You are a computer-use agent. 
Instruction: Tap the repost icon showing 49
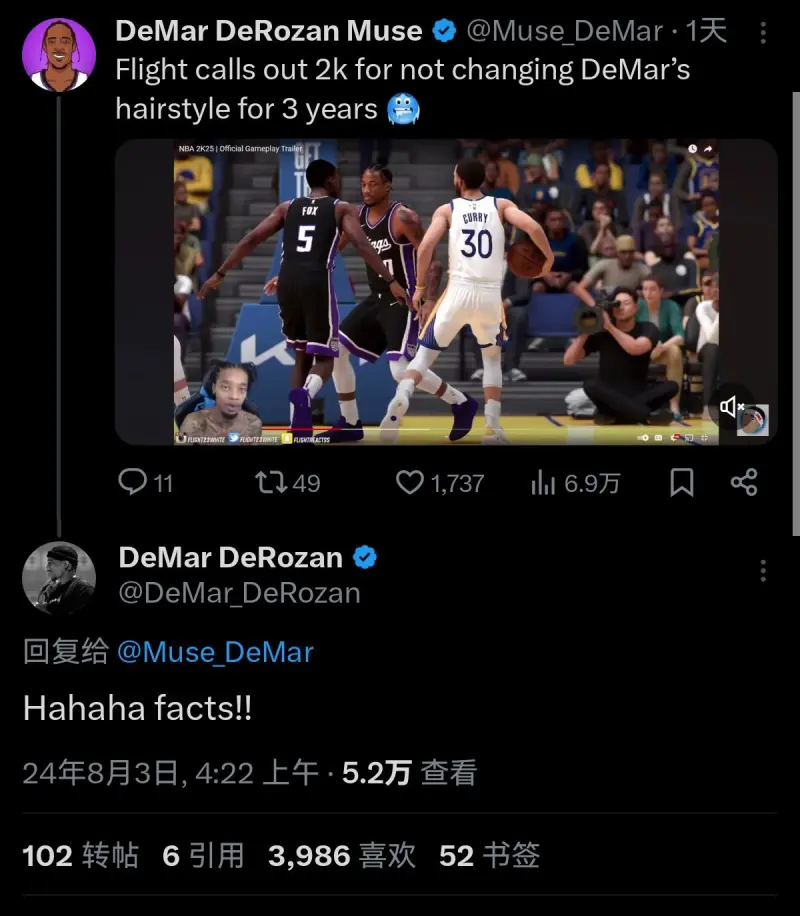(x=269, y=483)
